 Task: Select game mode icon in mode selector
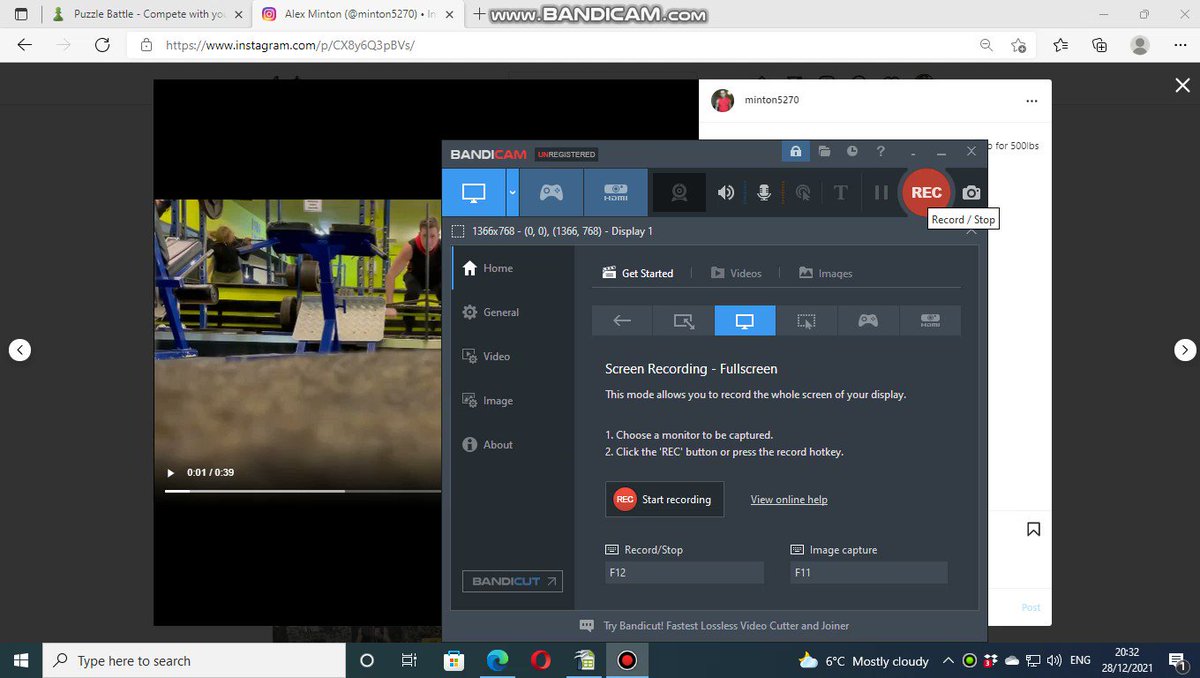tap(868, 320)
